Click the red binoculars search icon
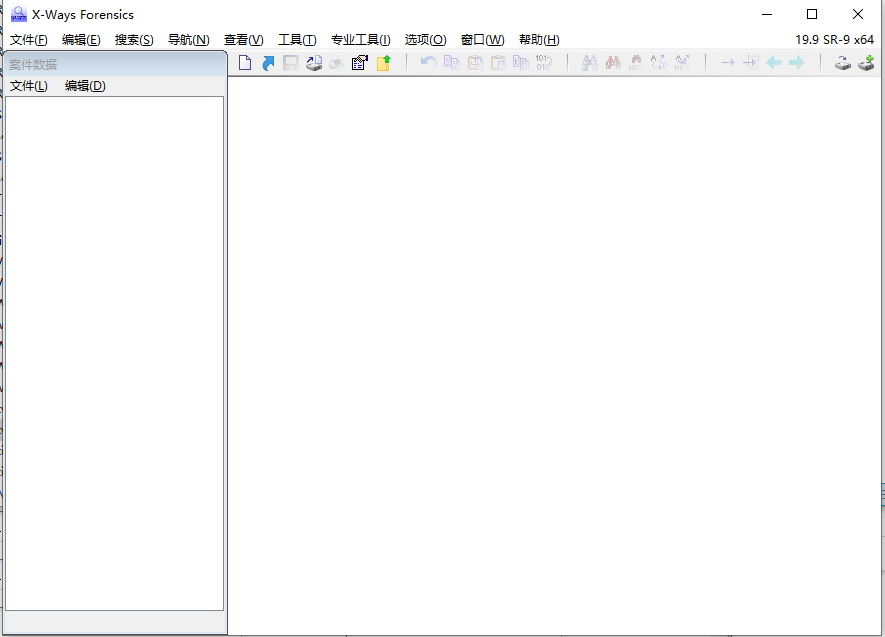The height and width of the screenshot is (637, 885). (613, 63)
